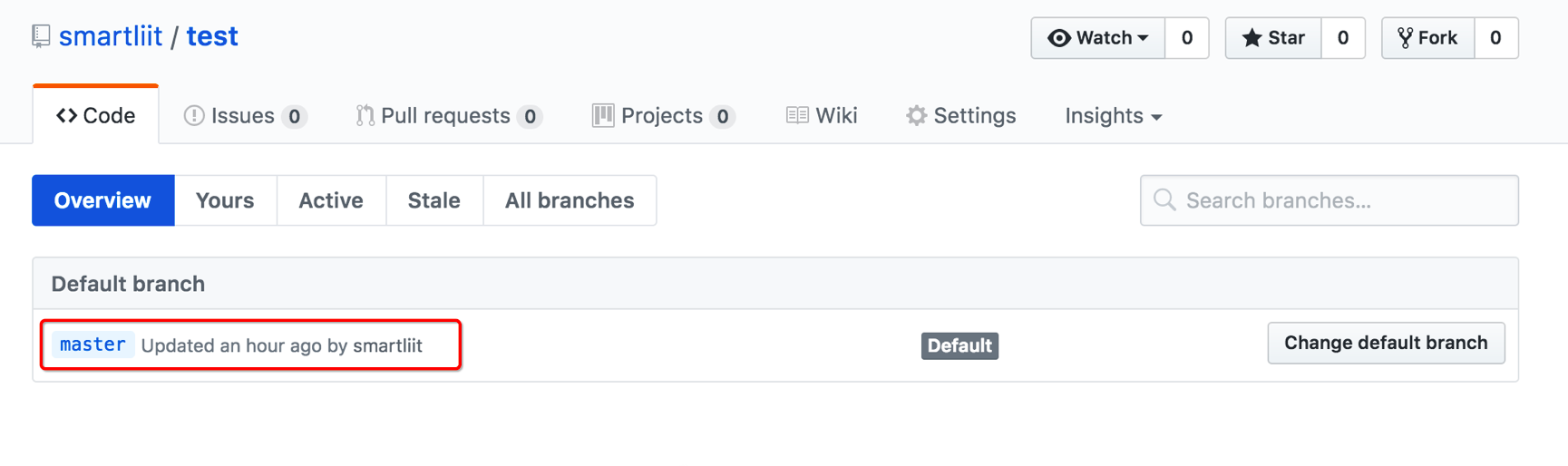Viewport: 1568px width, 466px height.
Task: Select the Stale branches filter
Action: [x=433, y=200]
